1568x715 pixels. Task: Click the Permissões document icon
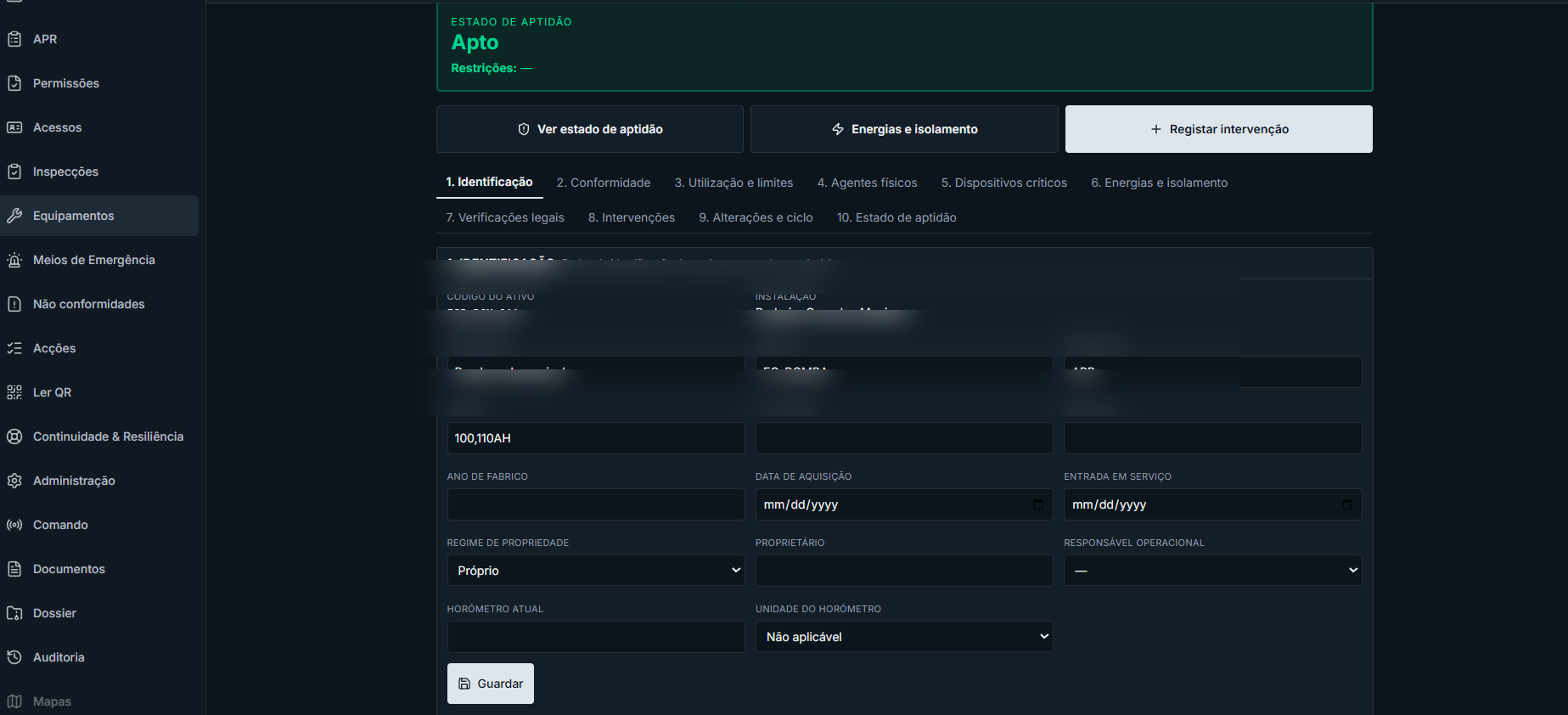pos(14,83)
